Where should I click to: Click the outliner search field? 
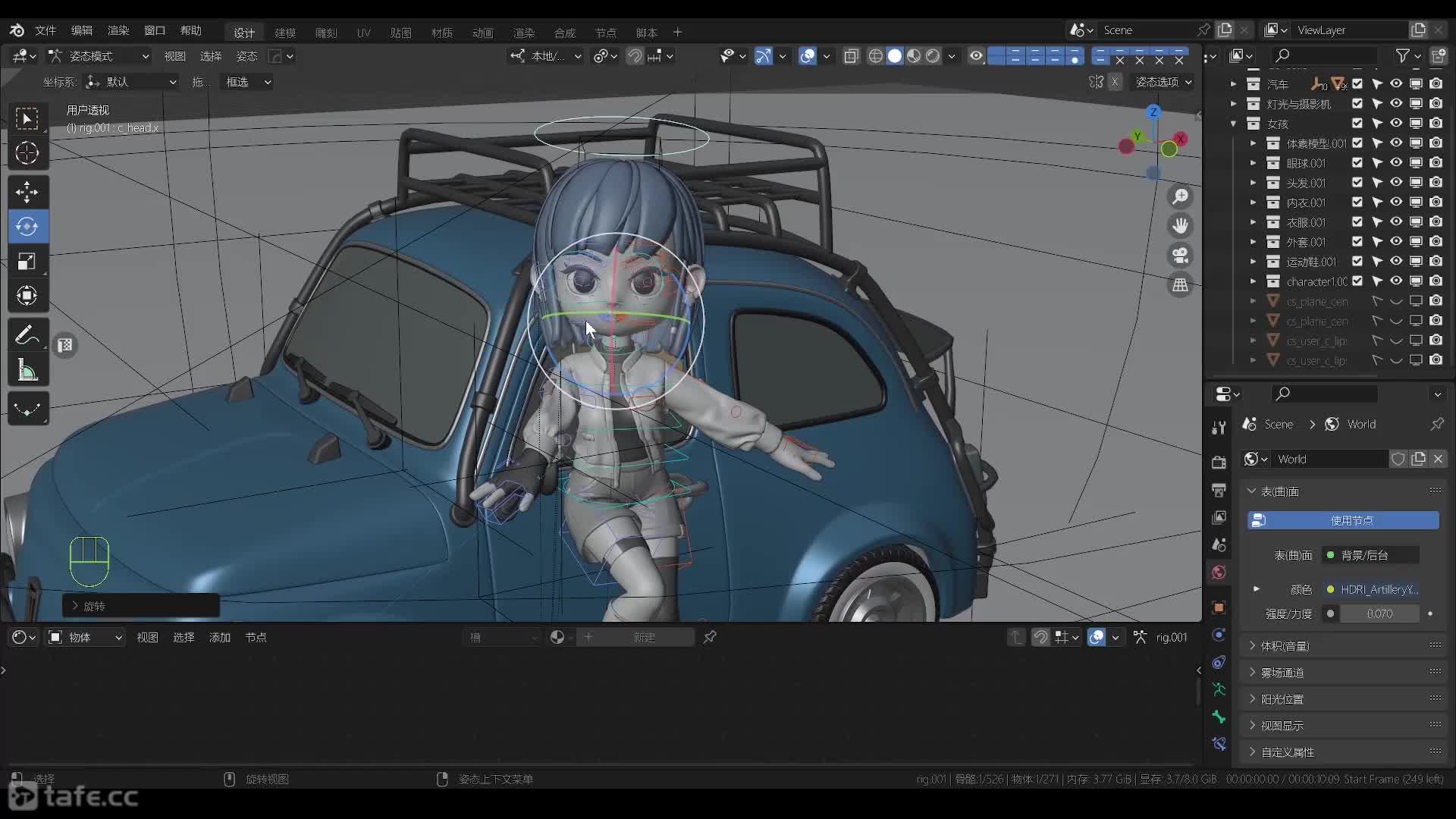point(1325,55)
